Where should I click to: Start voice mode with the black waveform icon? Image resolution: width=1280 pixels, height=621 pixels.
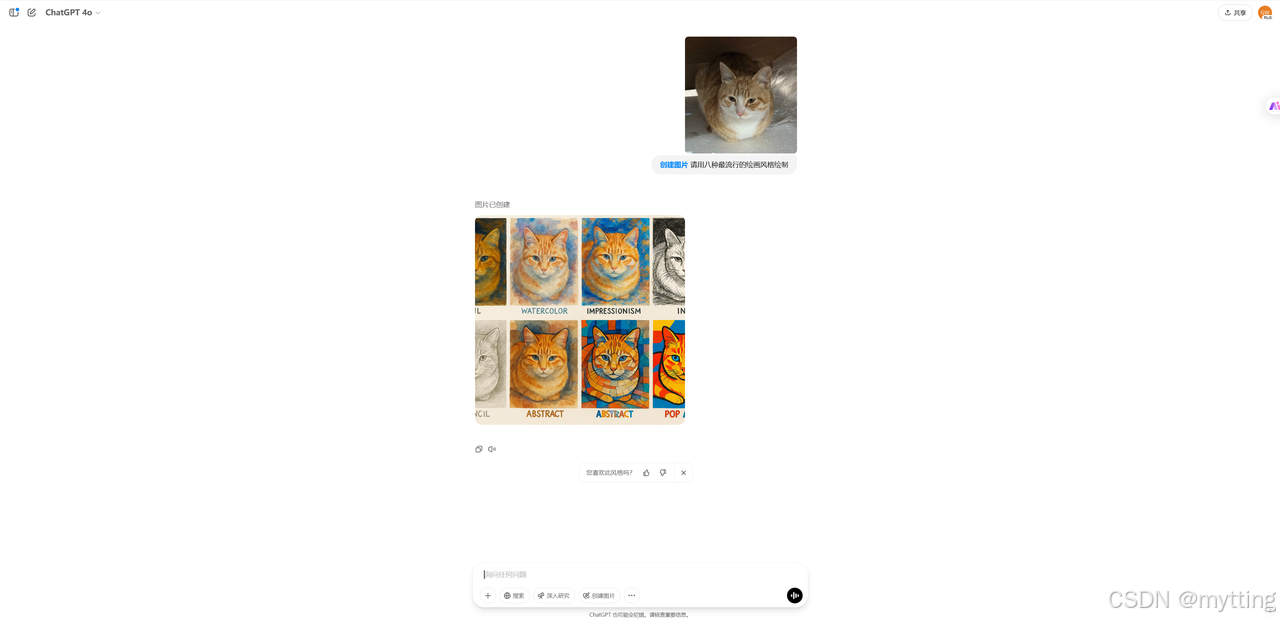pos(795,595)
